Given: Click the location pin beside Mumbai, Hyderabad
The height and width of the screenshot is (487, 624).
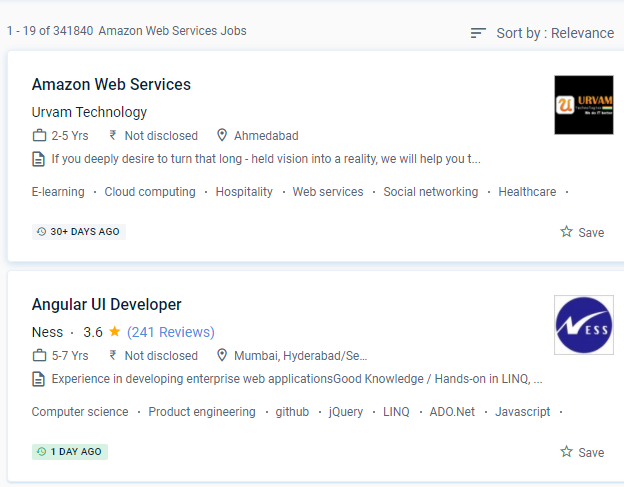Looking at the screenshot, I should [x=222, y=356].
